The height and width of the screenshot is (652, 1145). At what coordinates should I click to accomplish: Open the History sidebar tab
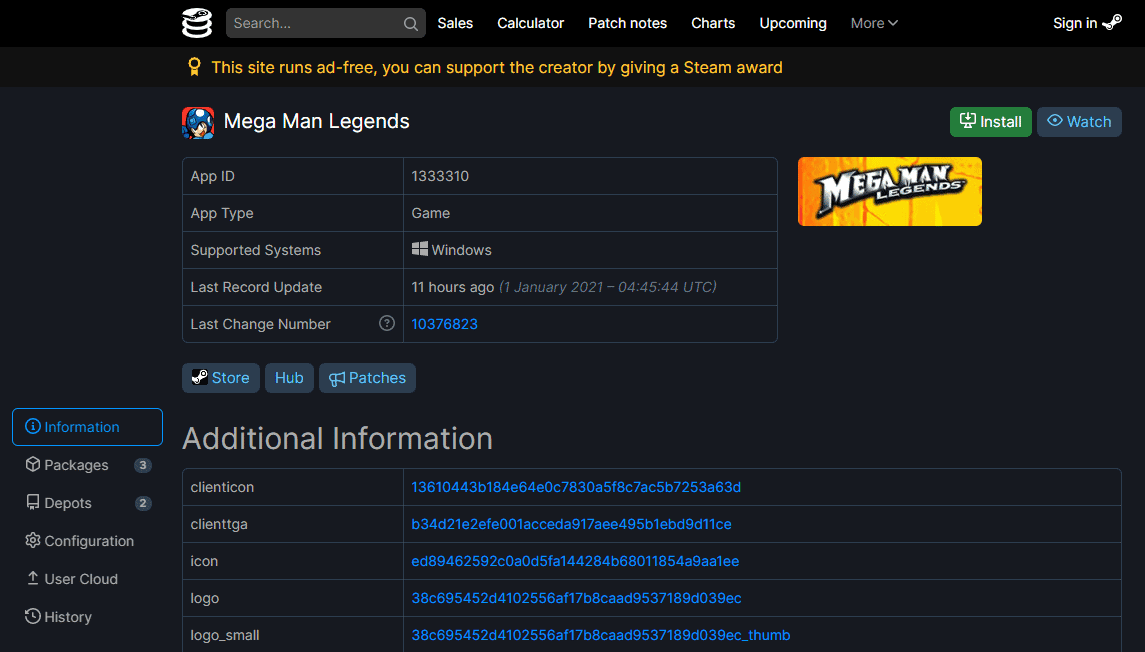click(x=87, y=617)
